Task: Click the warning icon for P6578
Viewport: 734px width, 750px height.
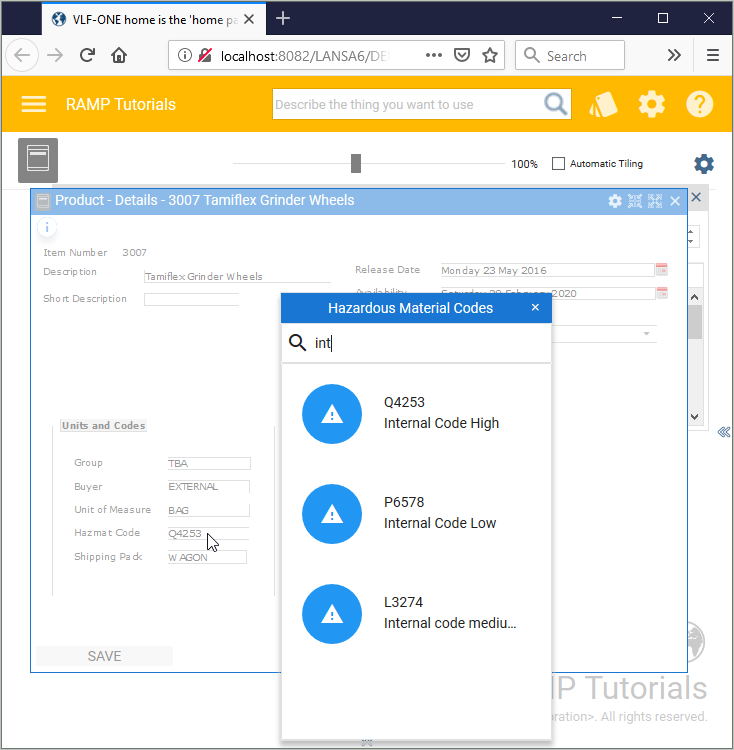Action: tap(332, 514)
